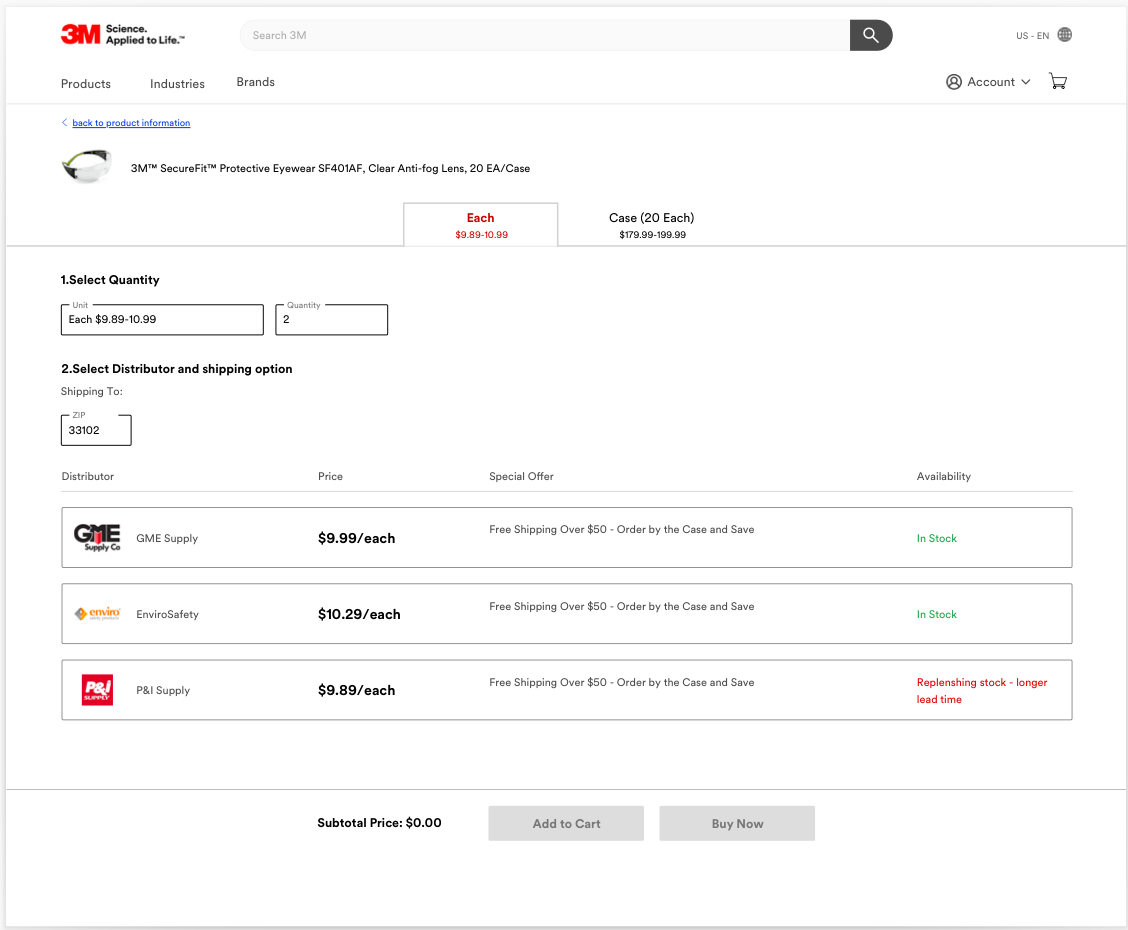
Task: Open the Industries menu
Action: coord(177,84)
